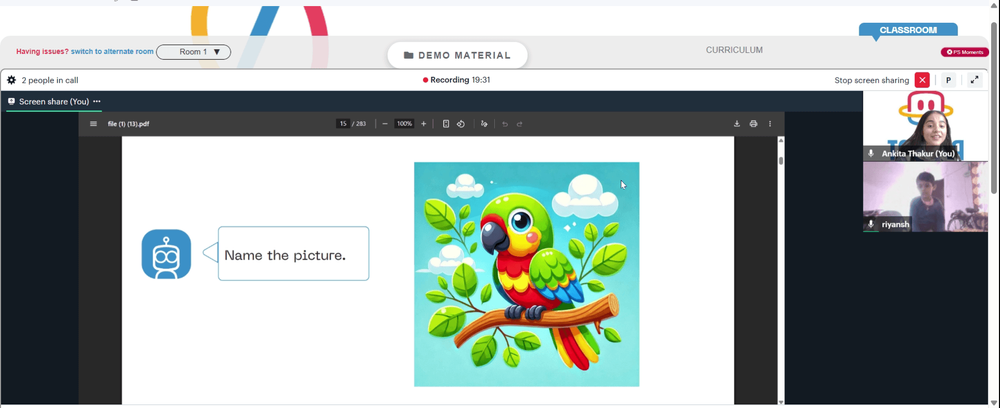Screen dimensions: 1000x408
Task: Click PDF scrollbar down arrow
Action: 781,402
